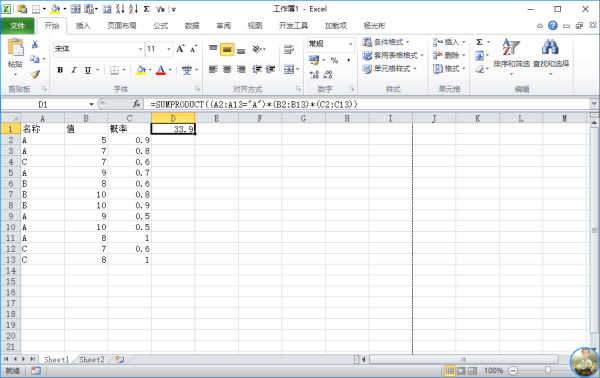Open the 文件 (File) tab

[17, 26]
